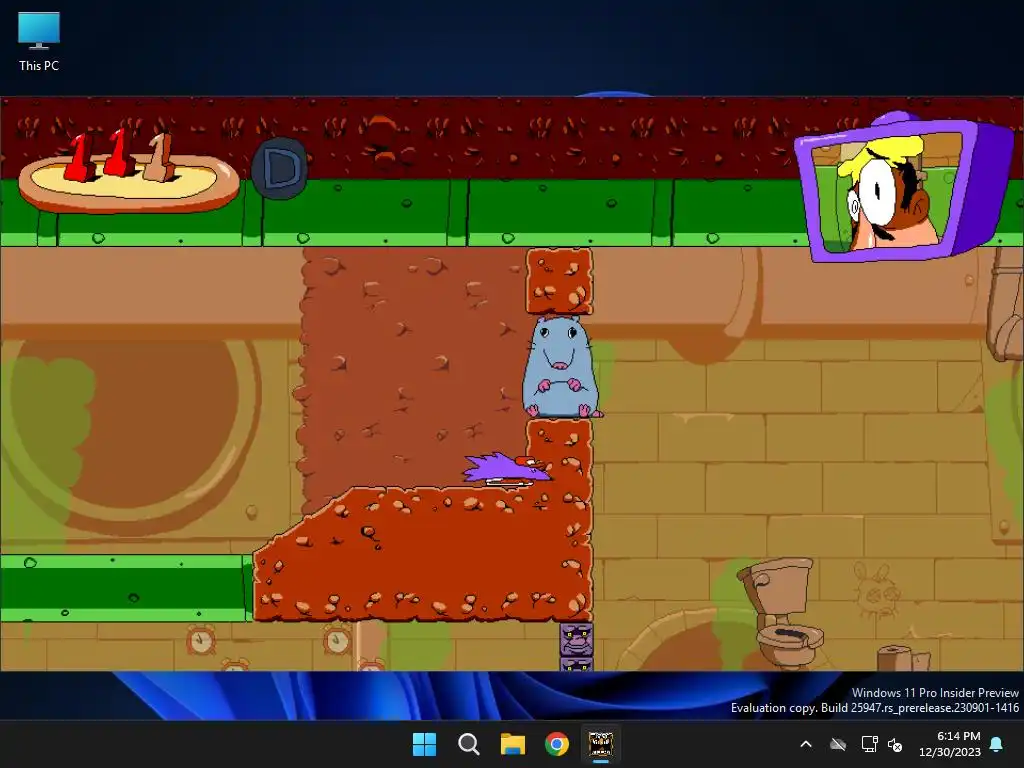Launch Google Chrome from the taskbar
Image resolution: width=1024 pixels, height=768 pixels.
pyautogui.click(x=556, y=744)
